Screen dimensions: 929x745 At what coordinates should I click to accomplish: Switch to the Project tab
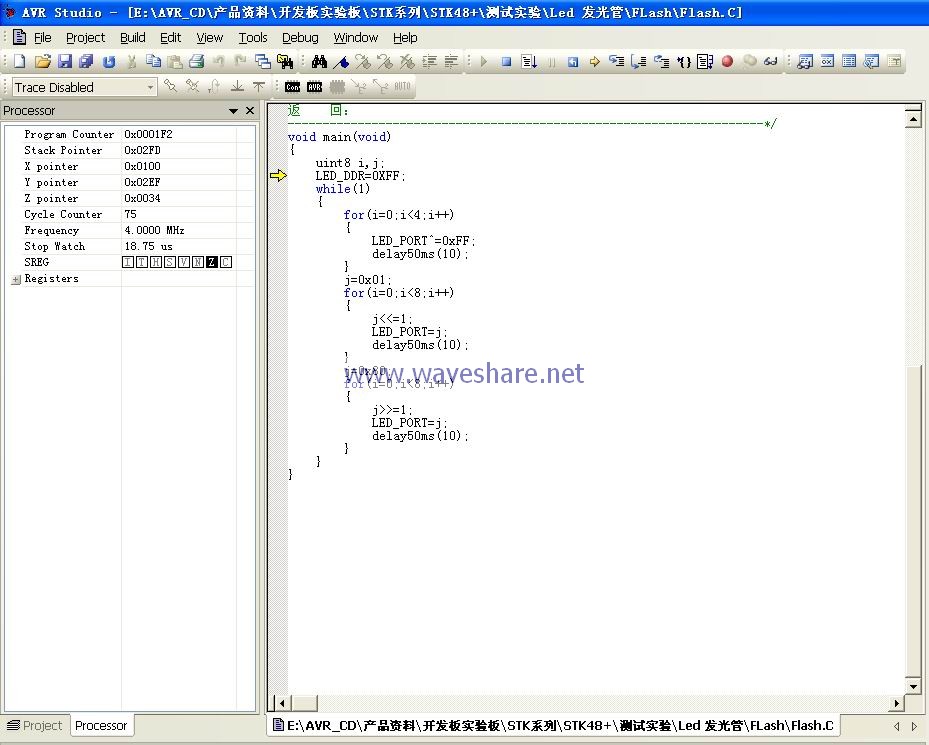click(35, 725)
